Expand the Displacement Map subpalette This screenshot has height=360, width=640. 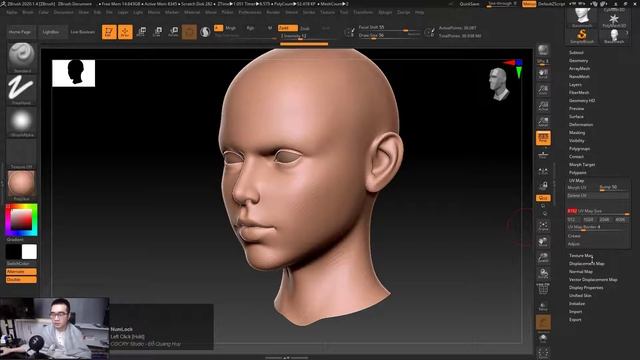(587, 264)
